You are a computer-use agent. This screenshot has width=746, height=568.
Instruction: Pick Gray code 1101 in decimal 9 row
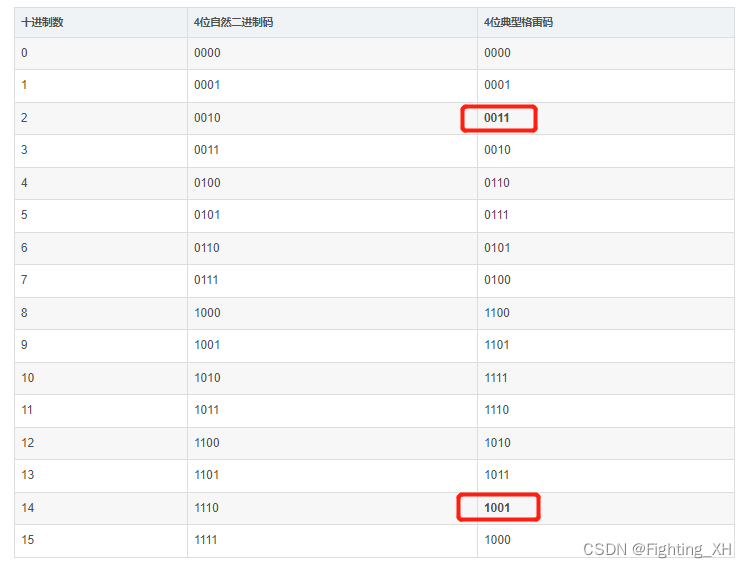pos(497,345)
